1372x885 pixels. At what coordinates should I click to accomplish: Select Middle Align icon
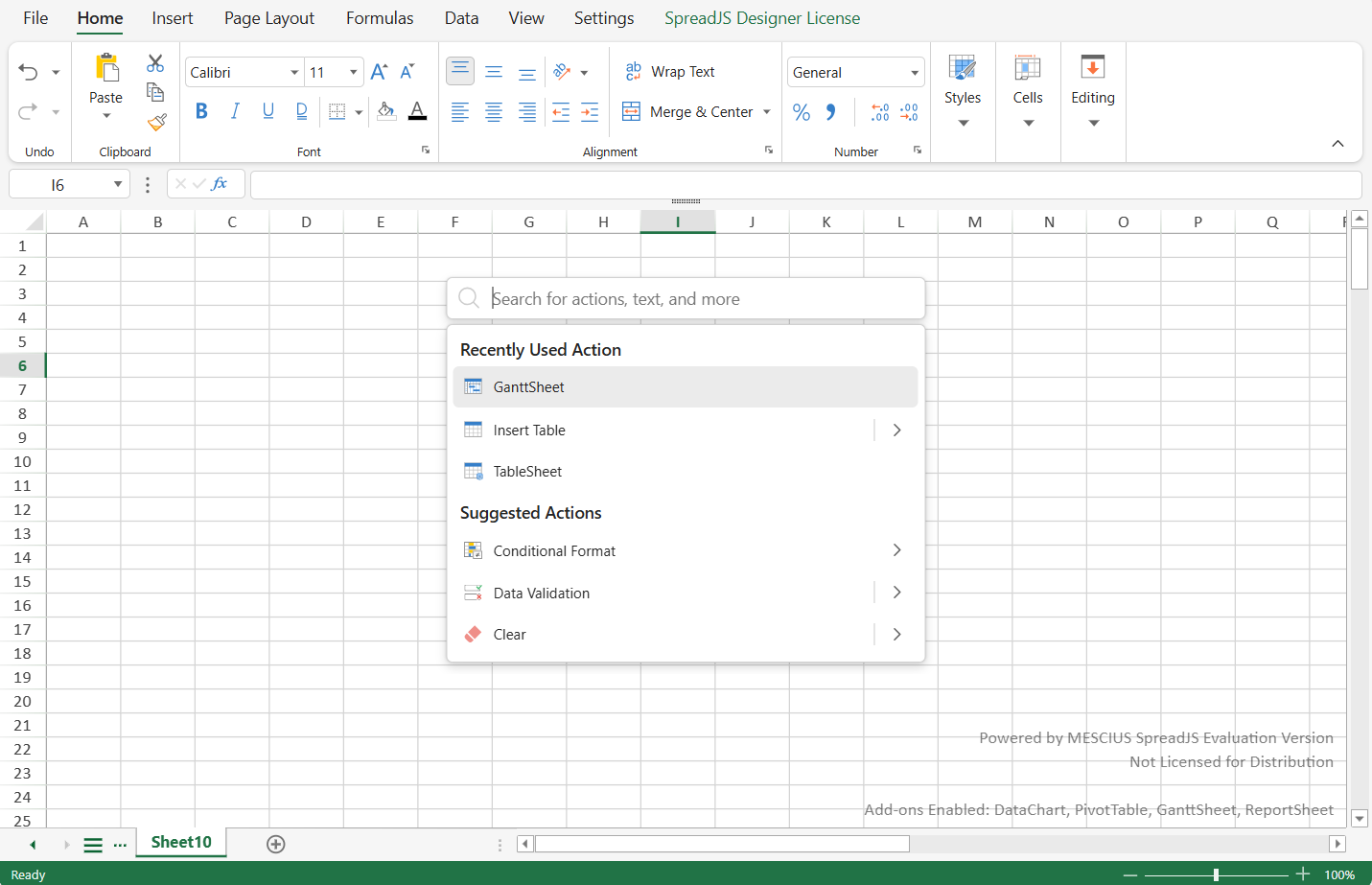[x=494, y=72]
